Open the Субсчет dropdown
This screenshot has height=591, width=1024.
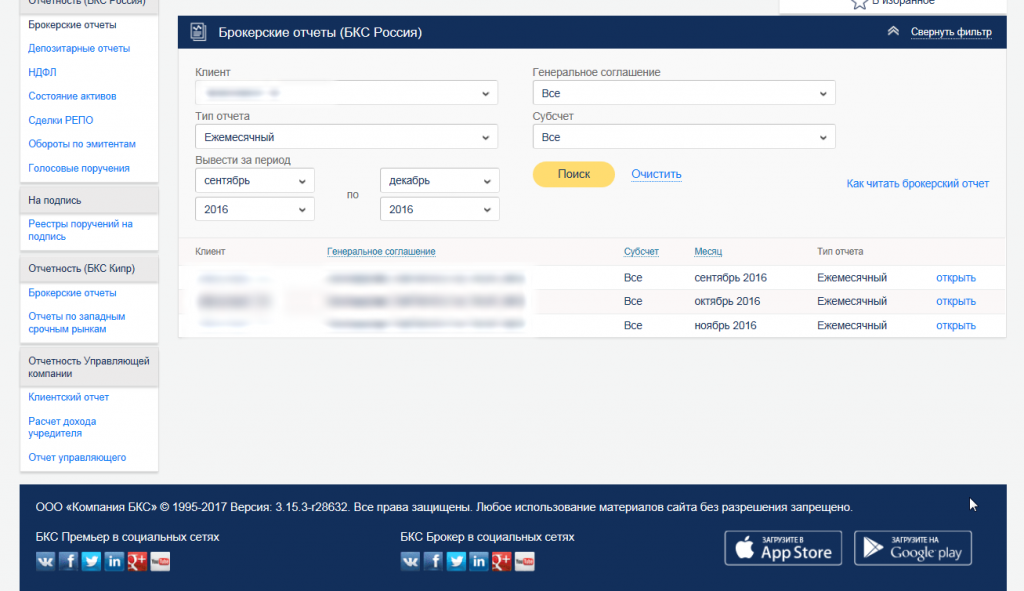pos(684,137)
